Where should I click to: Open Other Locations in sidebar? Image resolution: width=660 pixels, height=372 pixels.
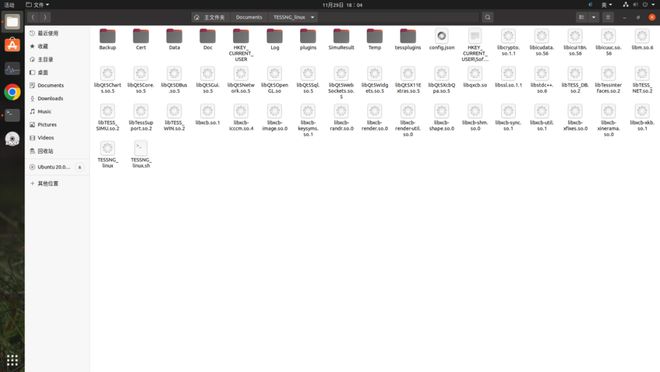pos(58,183)
